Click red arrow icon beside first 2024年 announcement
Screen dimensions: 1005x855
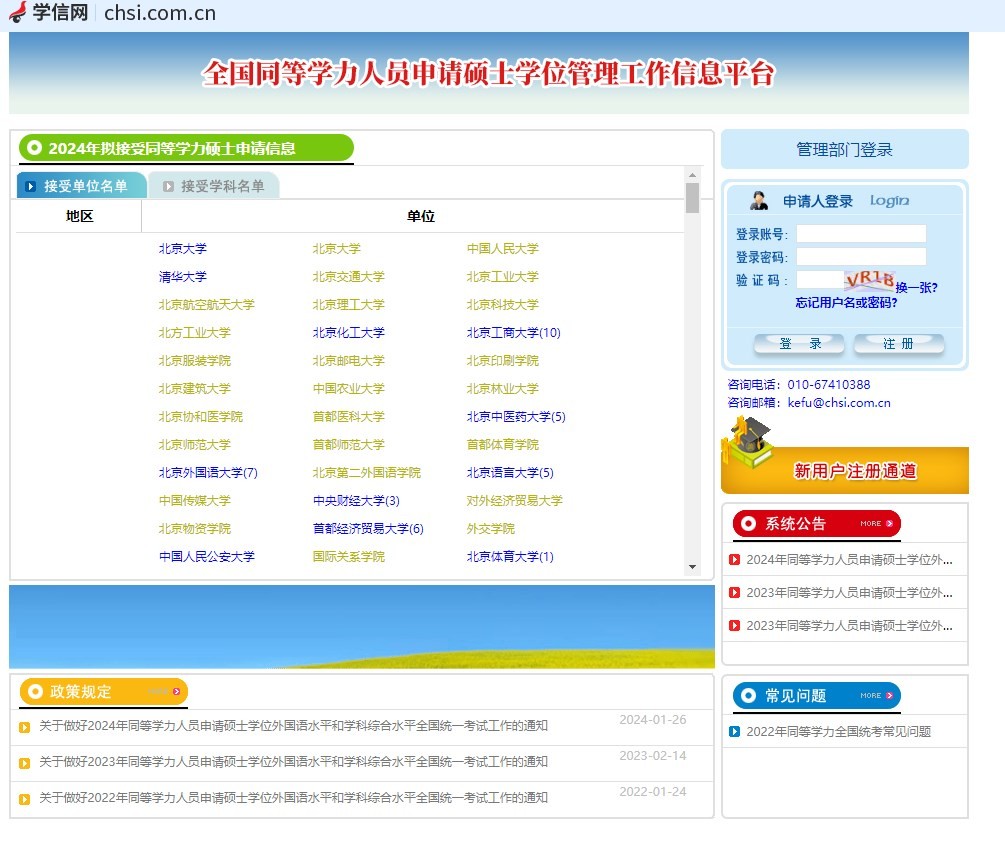pyautogui.click(x=735, y=560)
